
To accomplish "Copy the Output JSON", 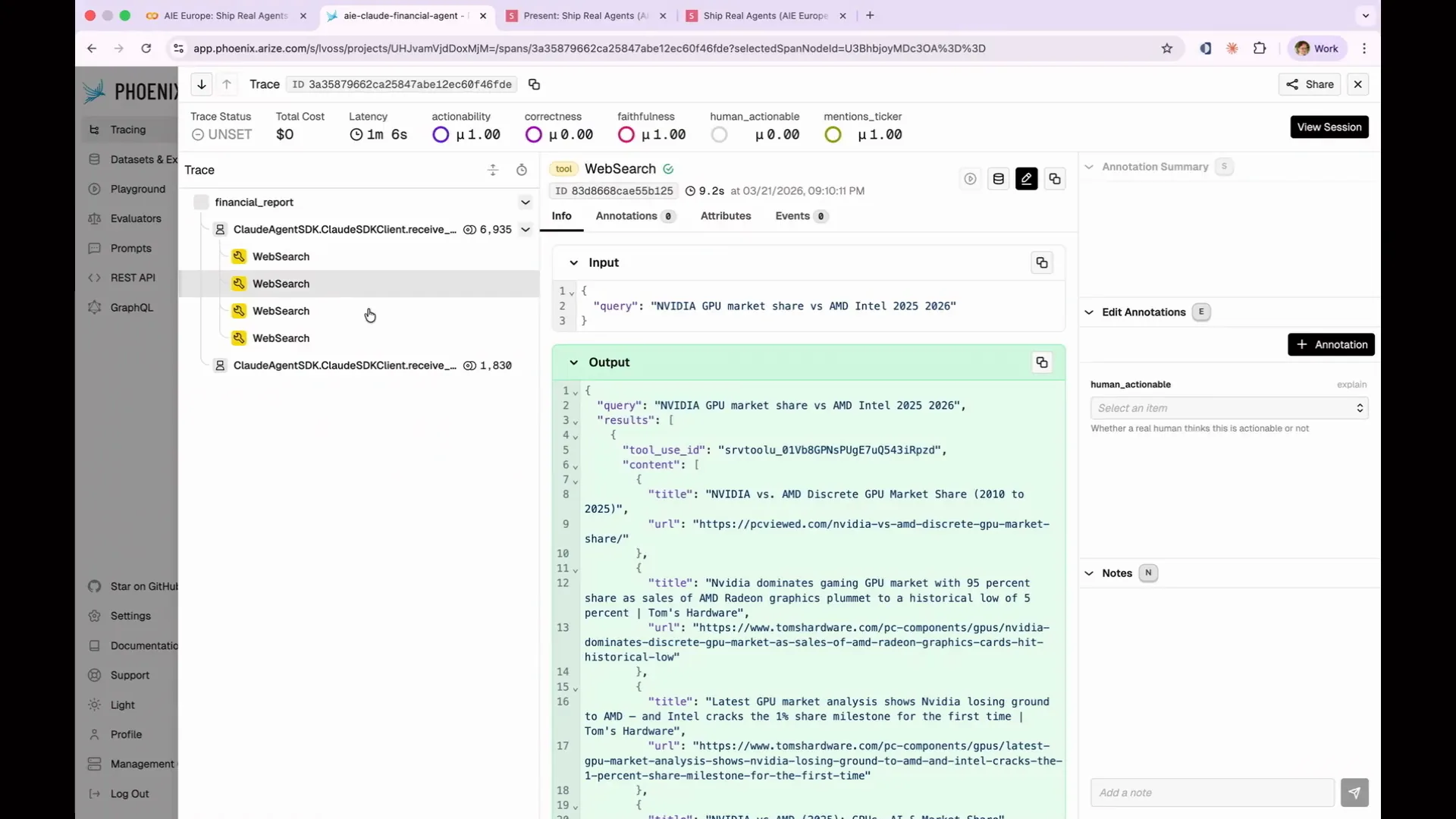I will click(x=1042, y=362).
